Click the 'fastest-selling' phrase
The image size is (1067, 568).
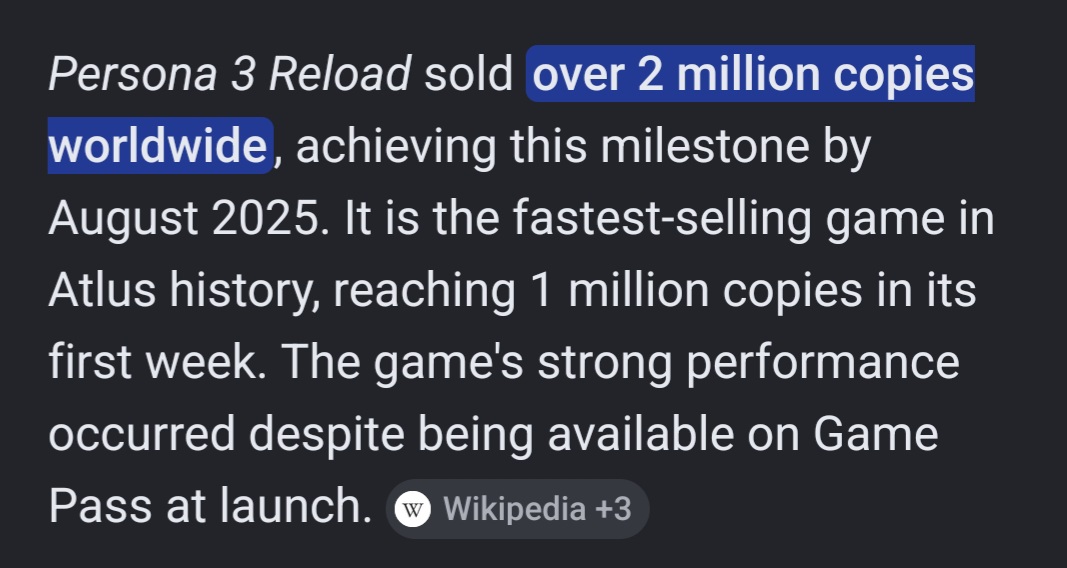point(662,218)
